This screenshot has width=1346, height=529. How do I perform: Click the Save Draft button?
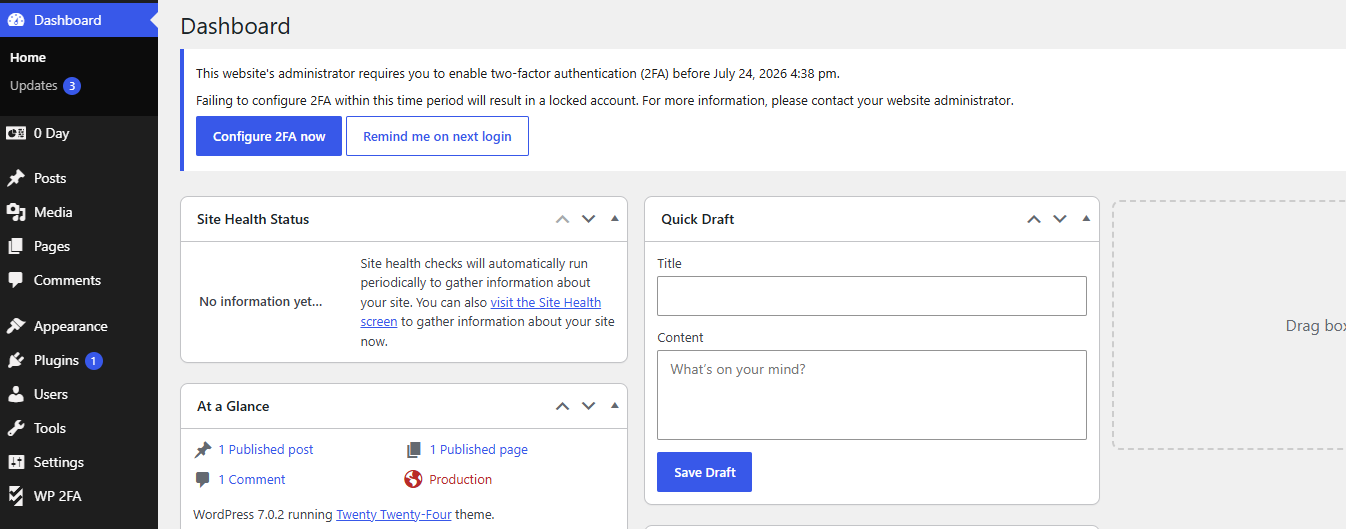tap(704, 472)
